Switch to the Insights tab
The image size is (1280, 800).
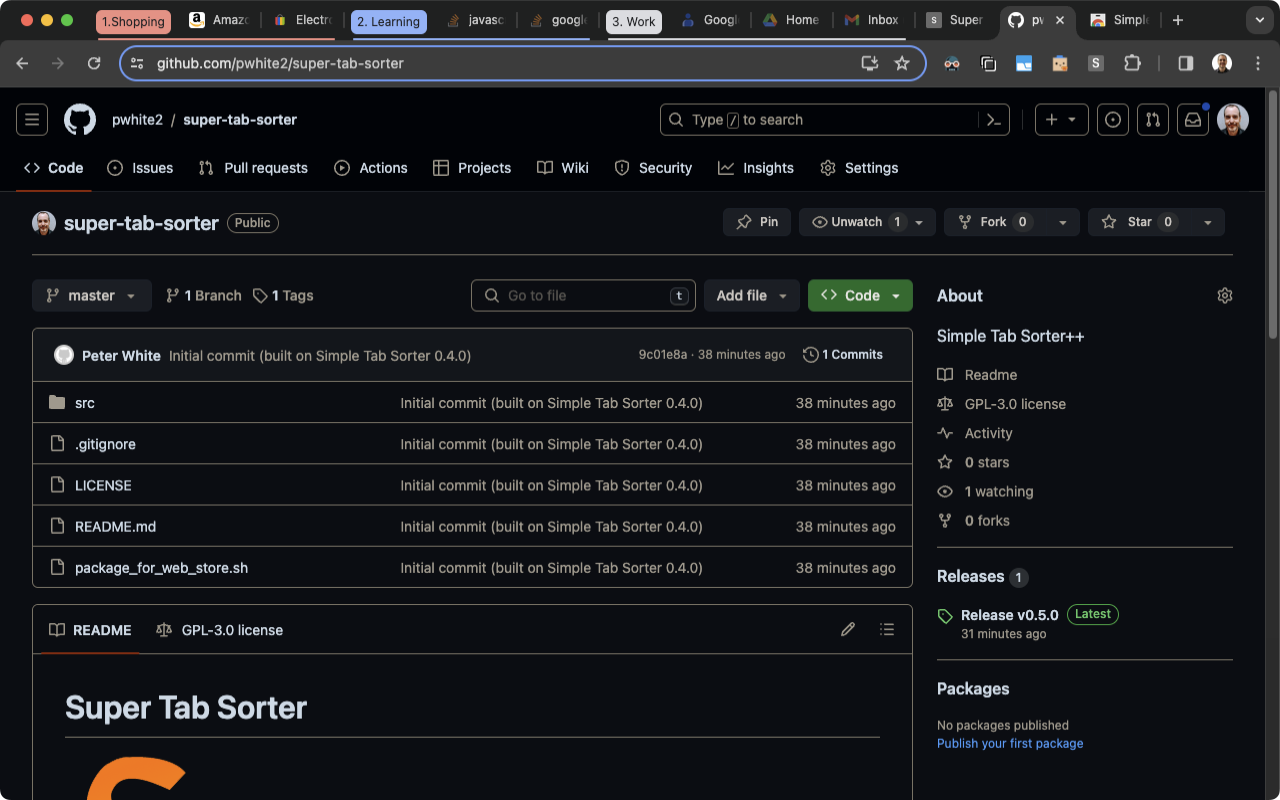(756, 168)
